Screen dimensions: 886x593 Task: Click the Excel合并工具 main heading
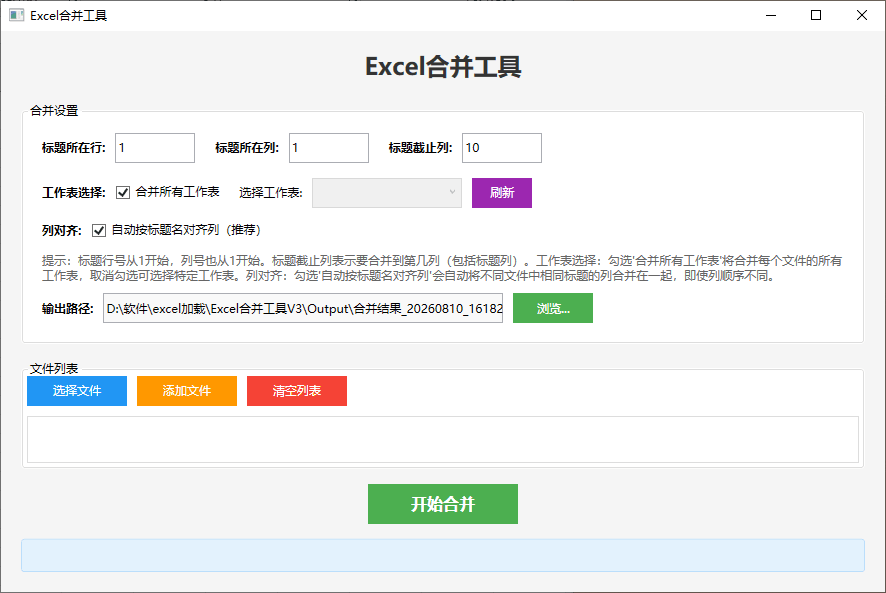[443, 67]
